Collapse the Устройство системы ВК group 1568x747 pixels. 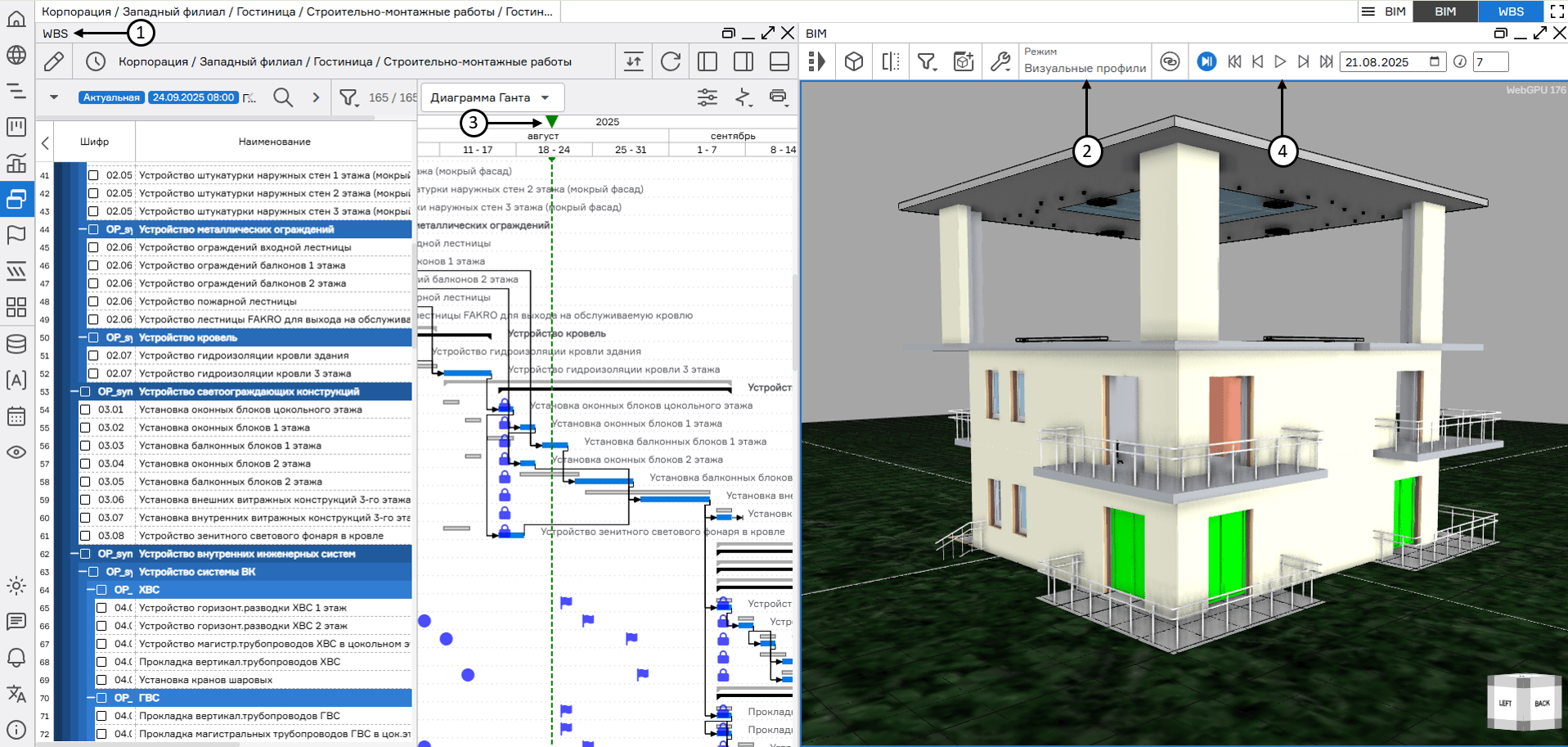[83, 572]
